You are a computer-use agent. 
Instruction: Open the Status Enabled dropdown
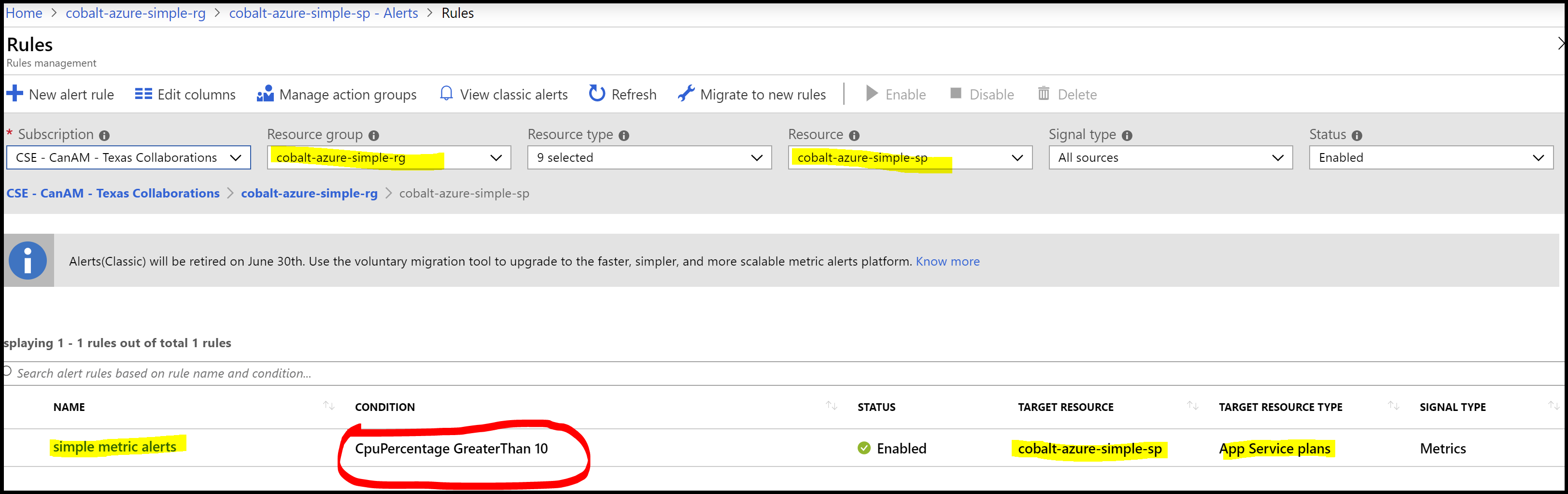(x=1431, y=157)
